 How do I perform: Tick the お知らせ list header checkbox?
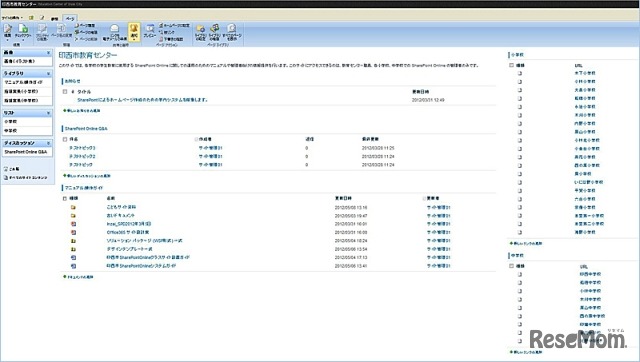click(65, 92)
